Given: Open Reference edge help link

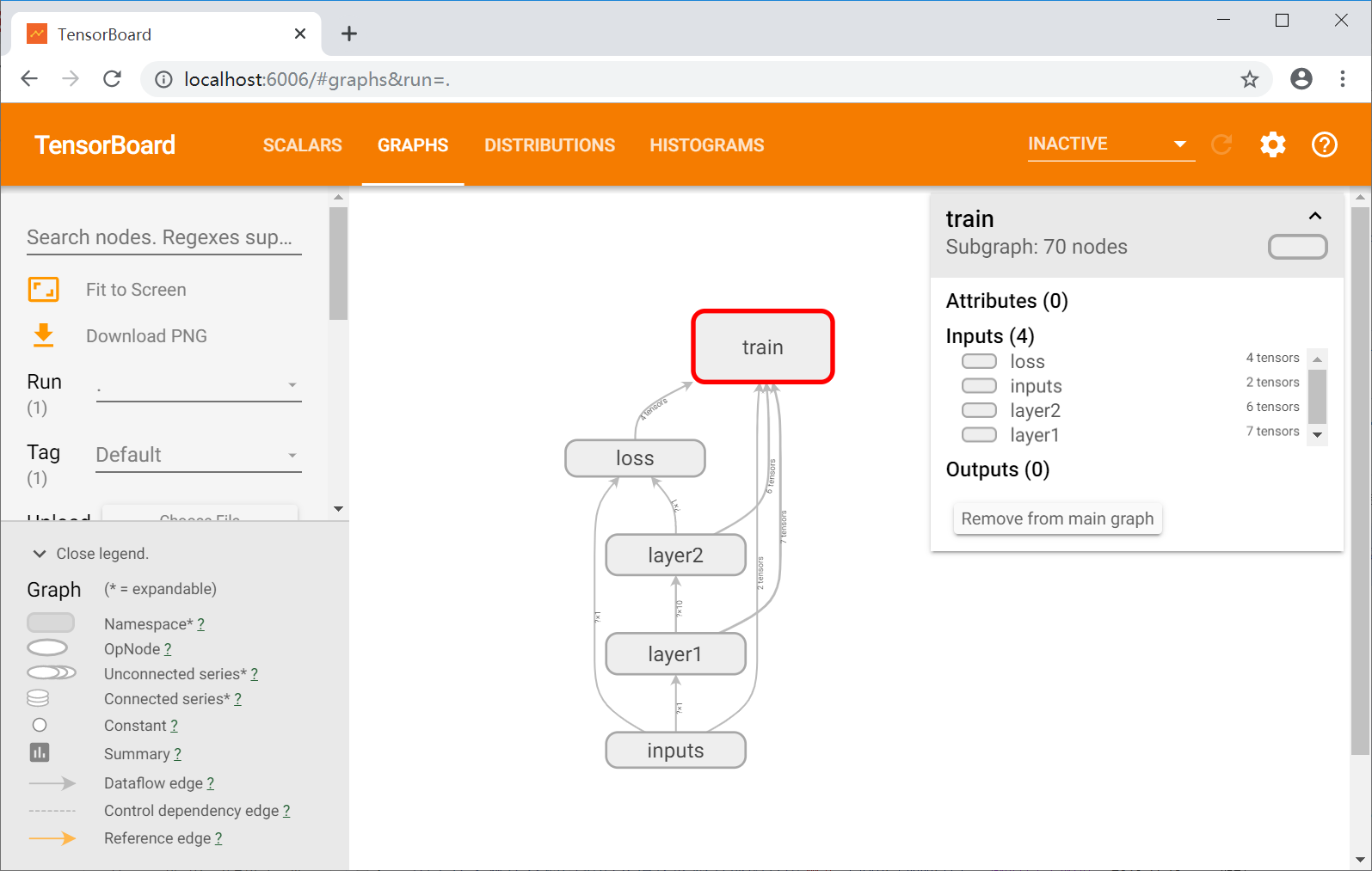Looking at the screenshot, I should [x=218, y=838].
